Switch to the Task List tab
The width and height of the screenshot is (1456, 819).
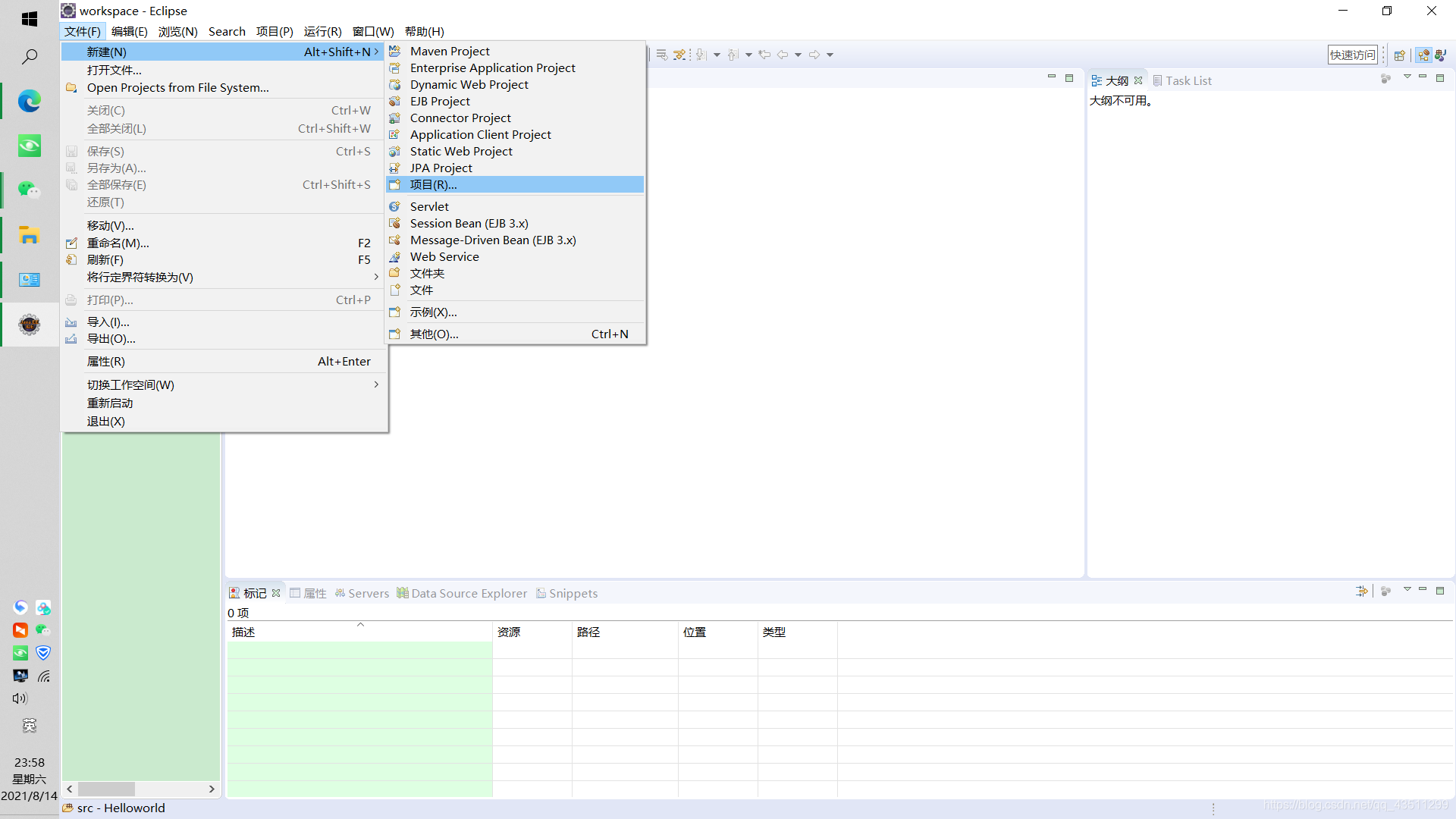coord(1181,80)
